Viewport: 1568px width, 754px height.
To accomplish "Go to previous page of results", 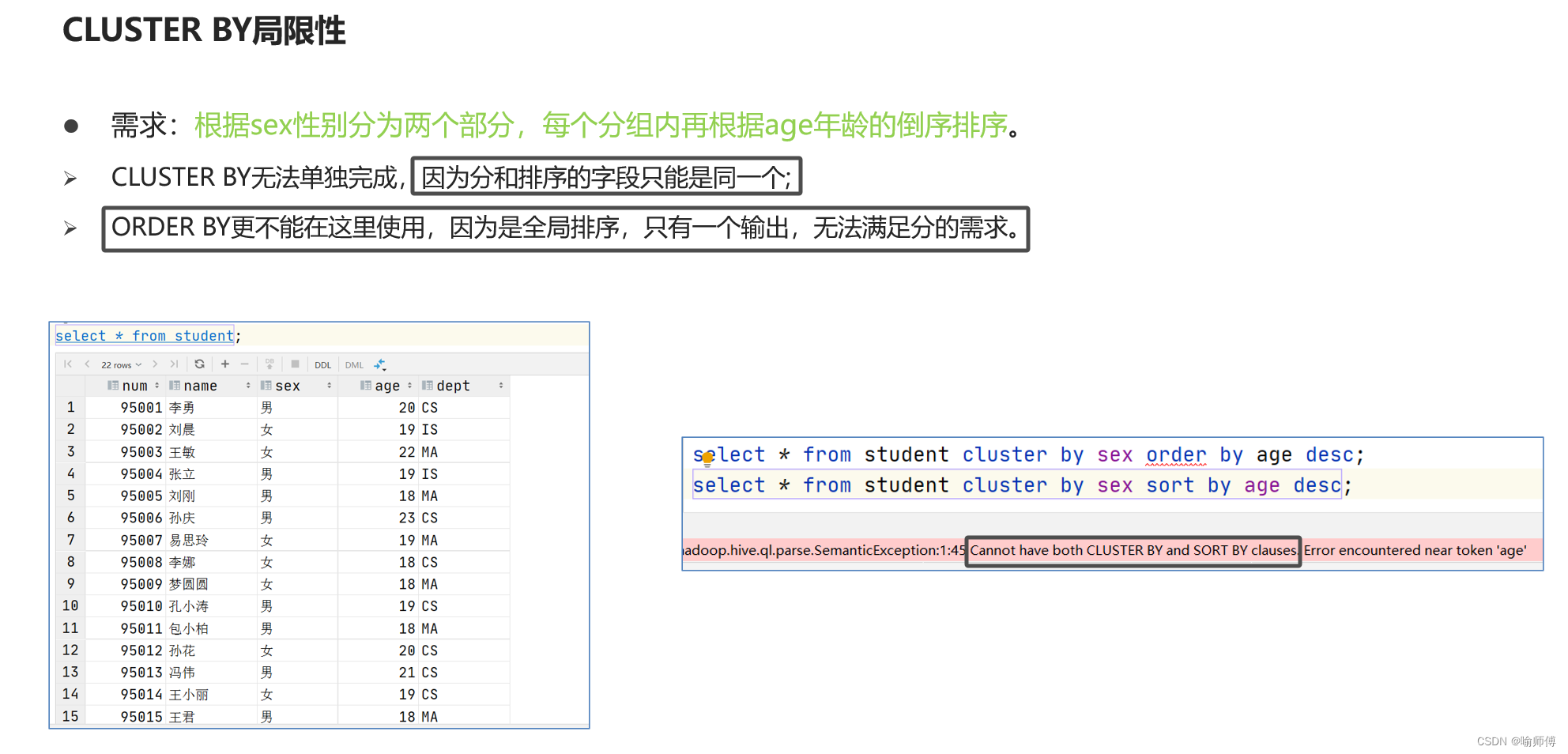I will (87, 364).
